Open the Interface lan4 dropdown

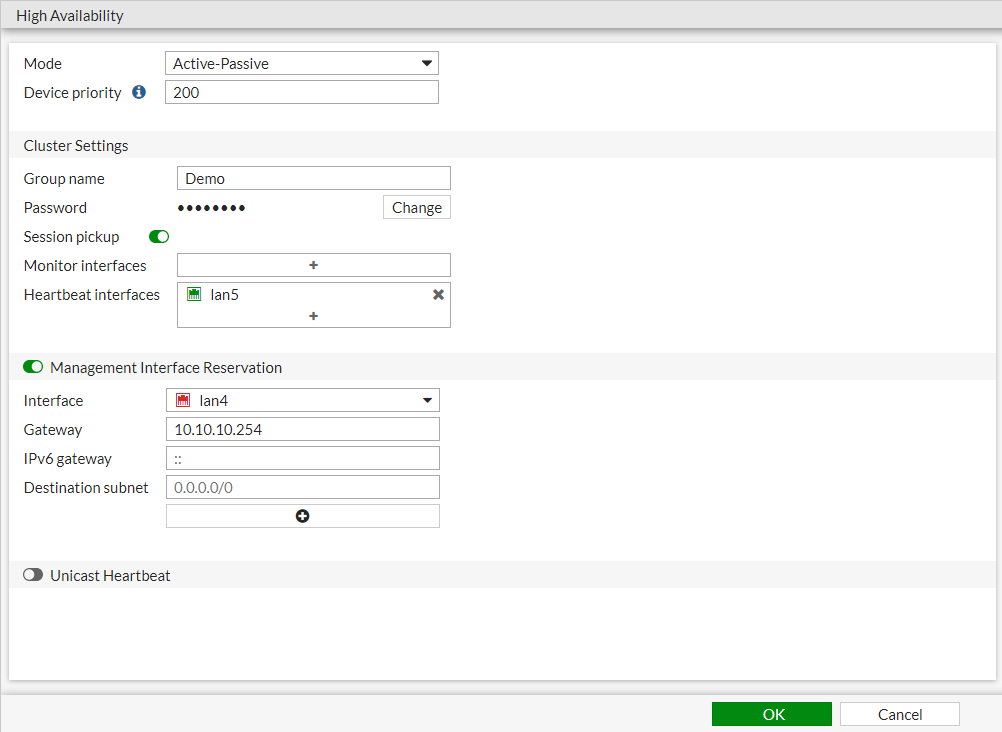point(302,400)
